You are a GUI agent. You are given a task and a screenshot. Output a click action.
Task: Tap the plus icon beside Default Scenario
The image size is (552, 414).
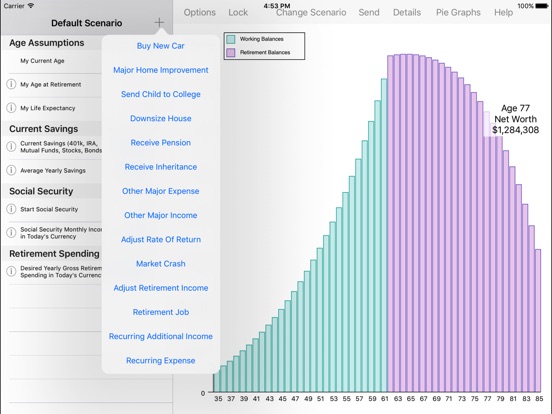point(159,23)
